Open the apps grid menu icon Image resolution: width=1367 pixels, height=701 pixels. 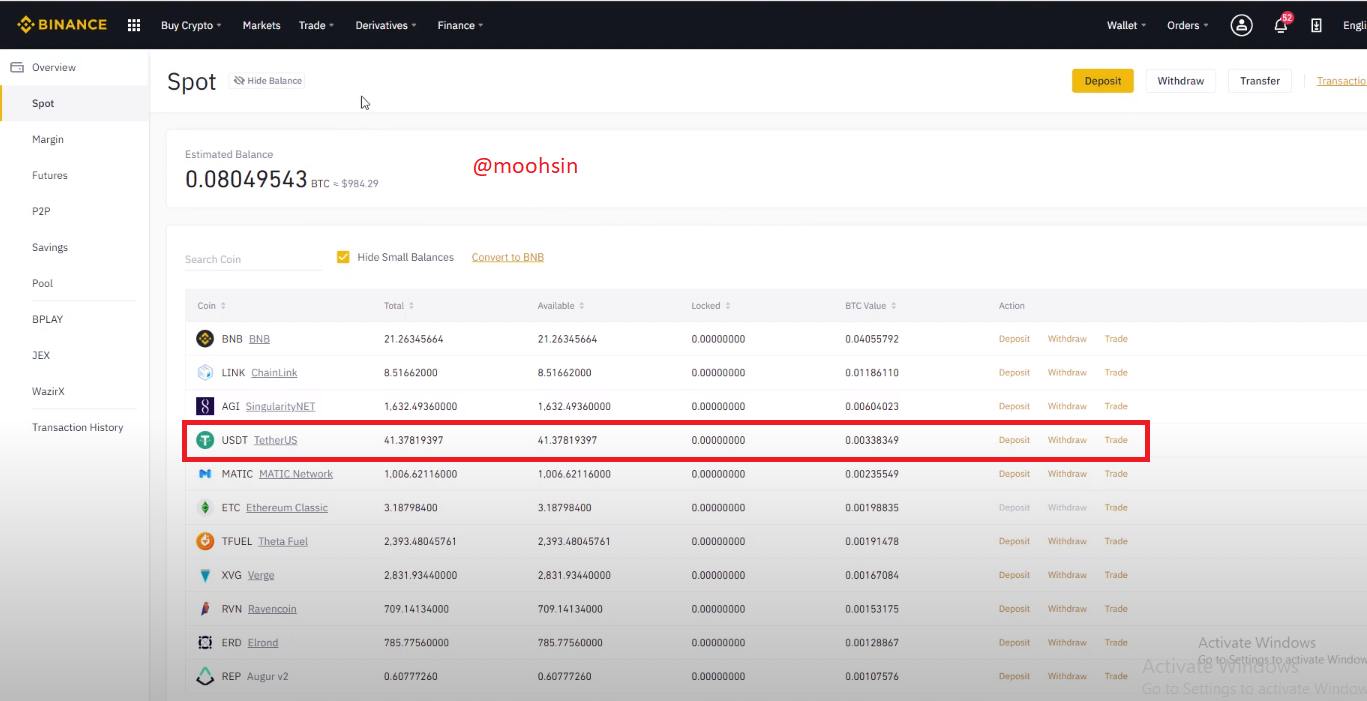point(134,25)
